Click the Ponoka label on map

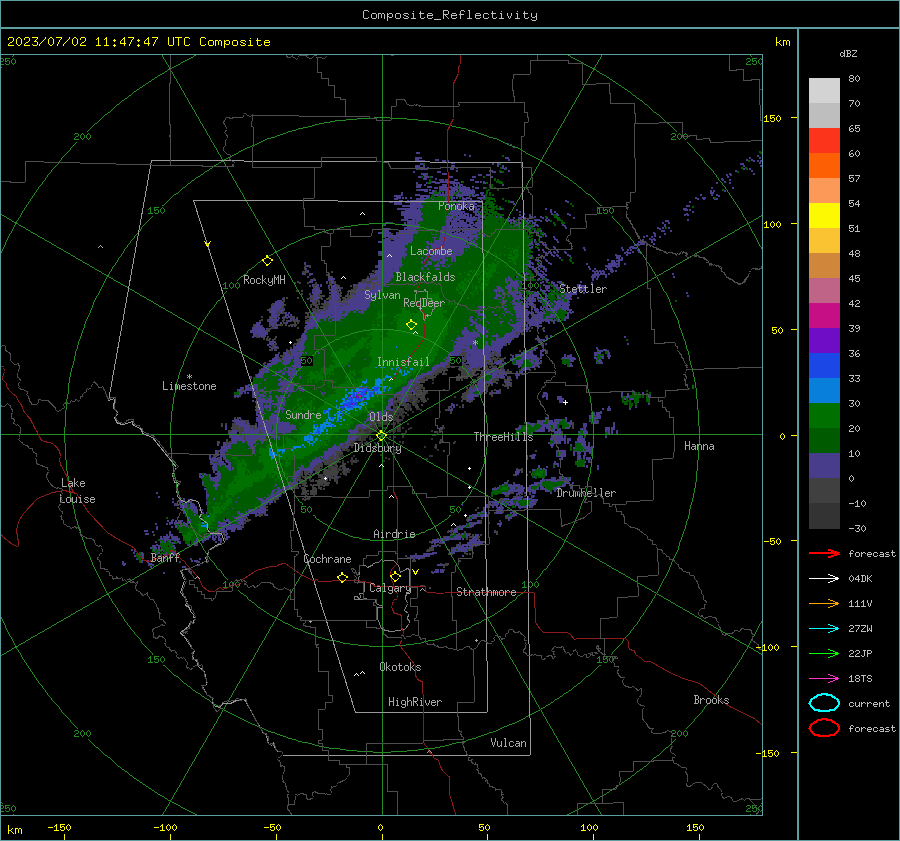click(456, 206)
